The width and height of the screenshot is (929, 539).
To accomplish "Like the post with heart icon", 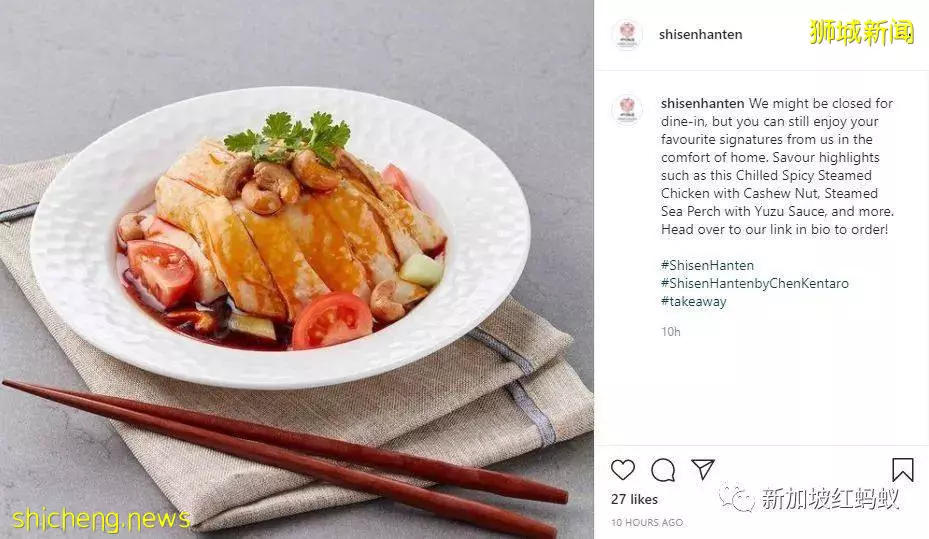I will pyautogui.click(x=623, y=470).
